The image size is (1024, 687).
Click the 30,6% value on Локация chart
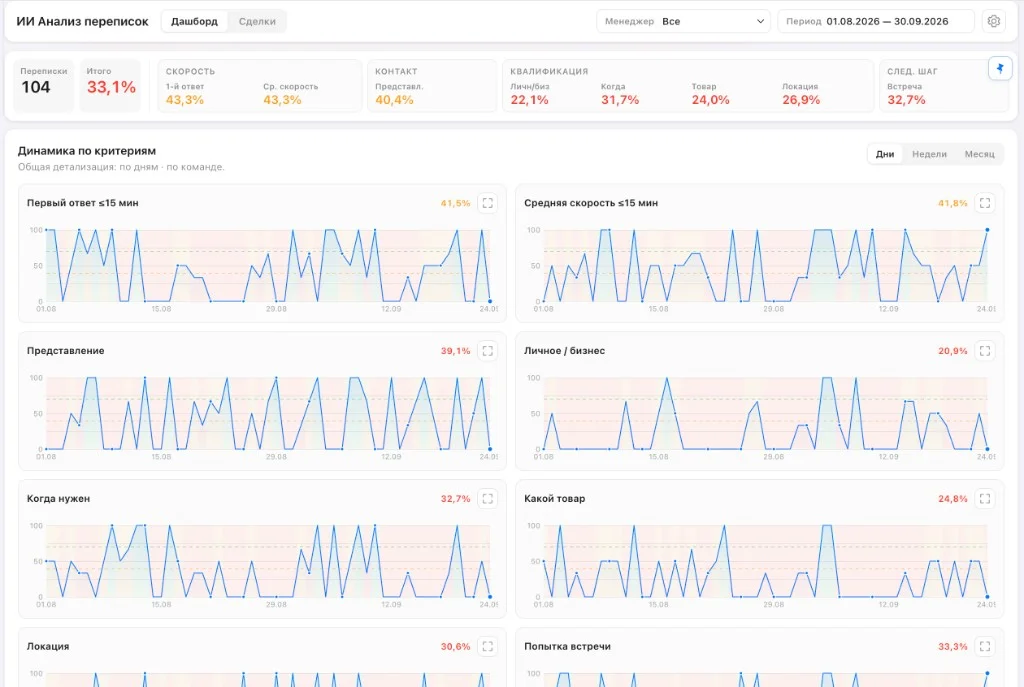tap(455, 647)
